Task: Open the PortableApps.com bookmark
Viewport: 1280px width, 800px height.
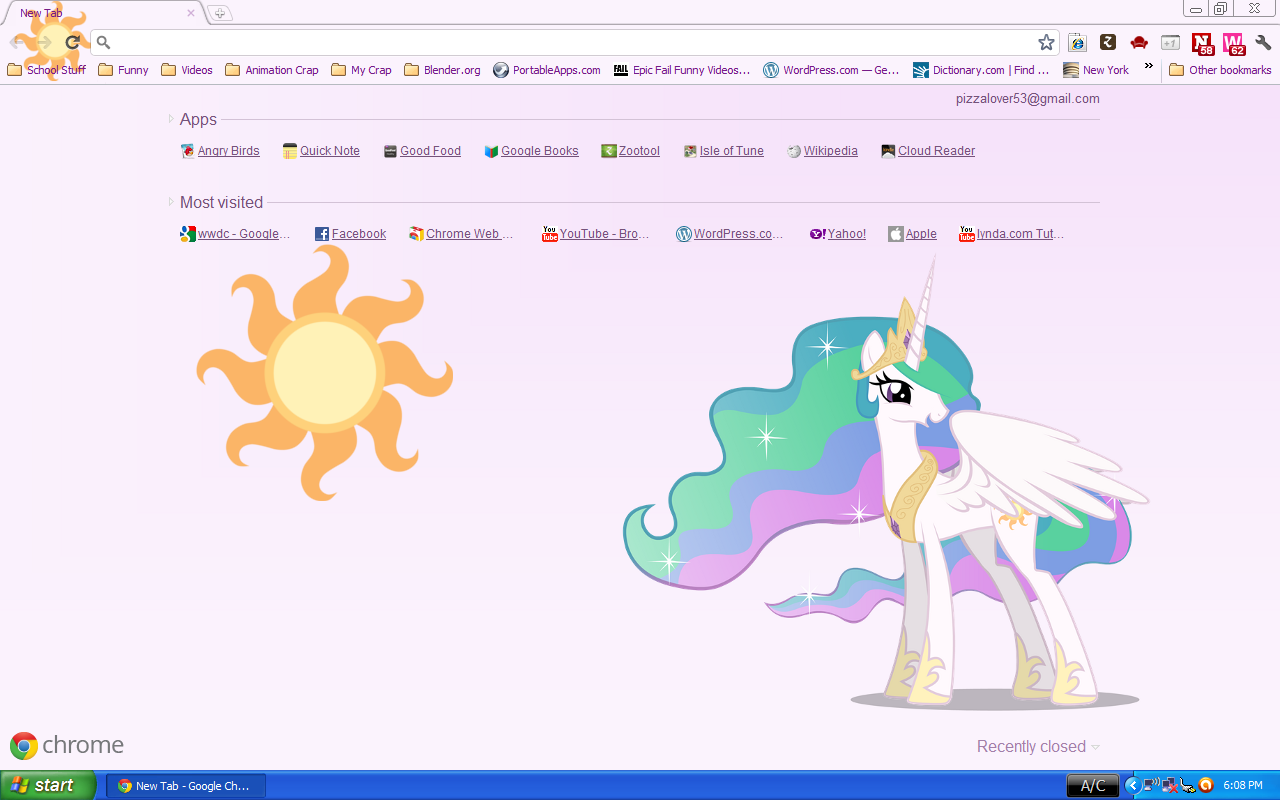Action: [547, 70]
